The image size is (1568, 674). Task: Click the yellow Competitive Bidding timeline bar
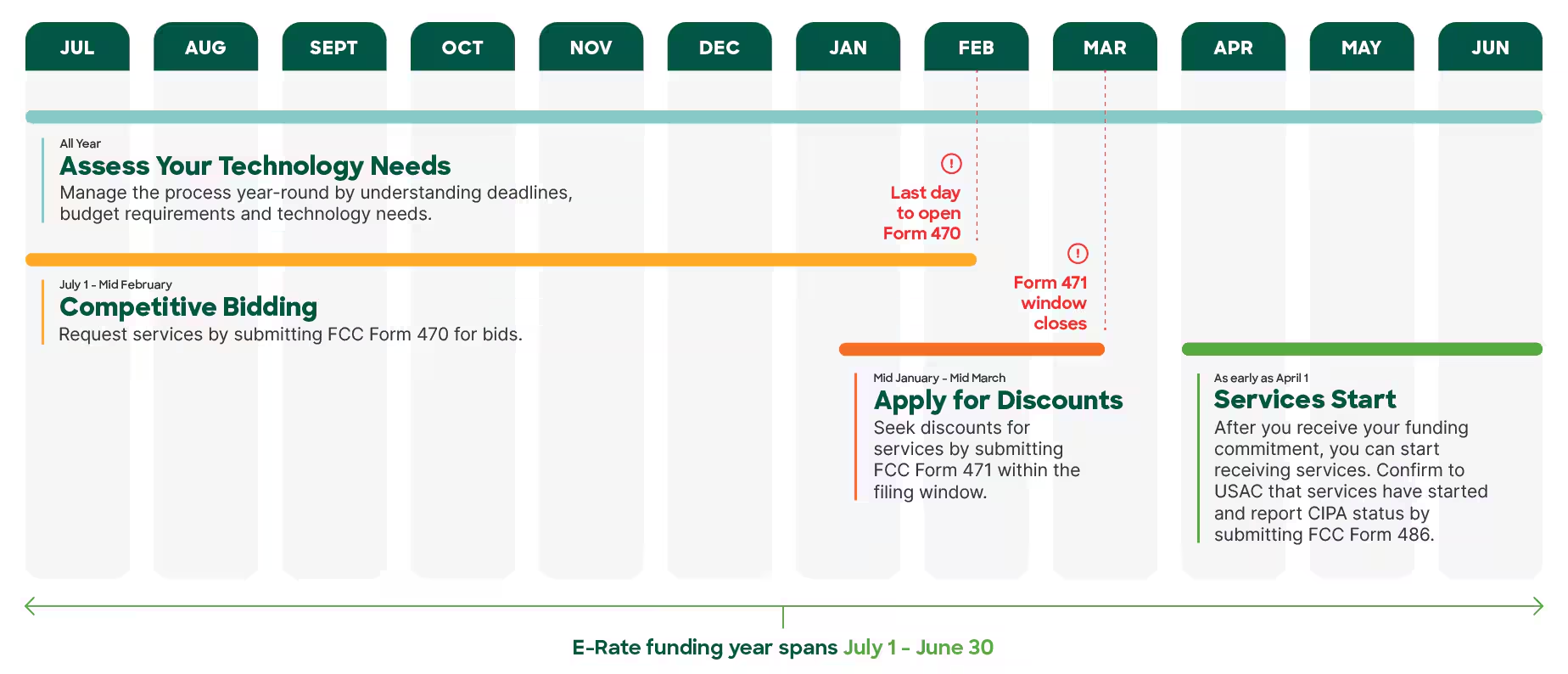coord(501,260)
